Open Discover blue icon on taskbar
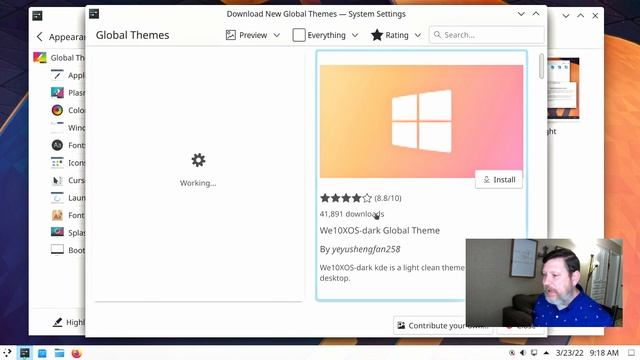Image resolution: width=640 pixels, height=360 pixels. [42, 353]
